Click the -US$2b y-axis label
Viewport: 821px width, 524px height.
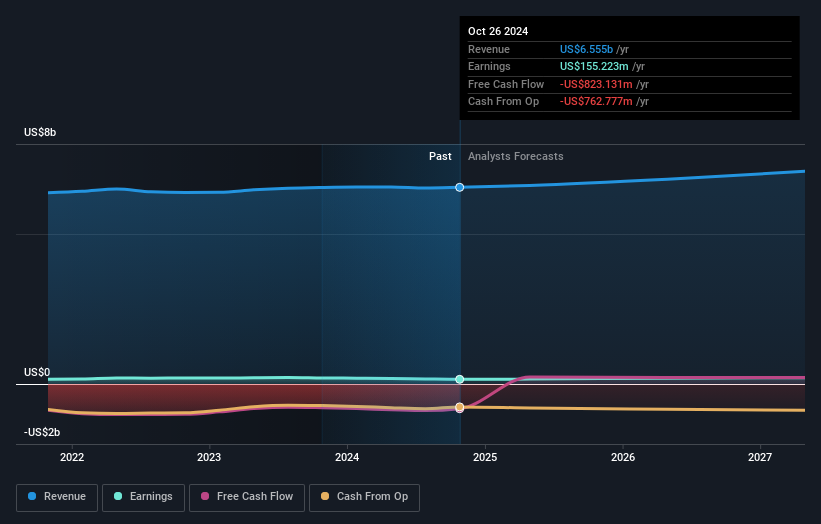42,432
